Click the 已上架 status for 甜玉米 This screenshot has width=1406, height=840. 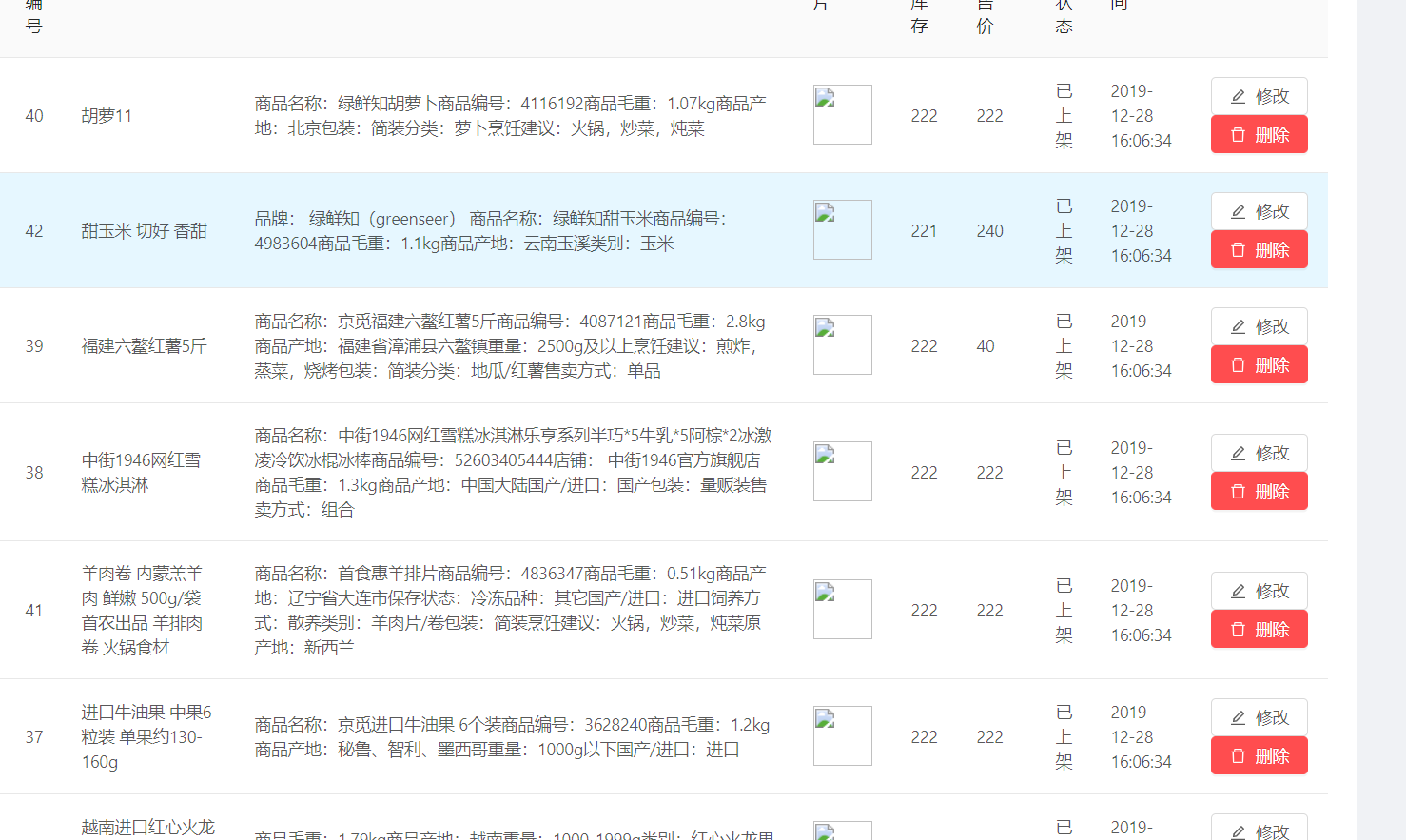(1064, 231)
